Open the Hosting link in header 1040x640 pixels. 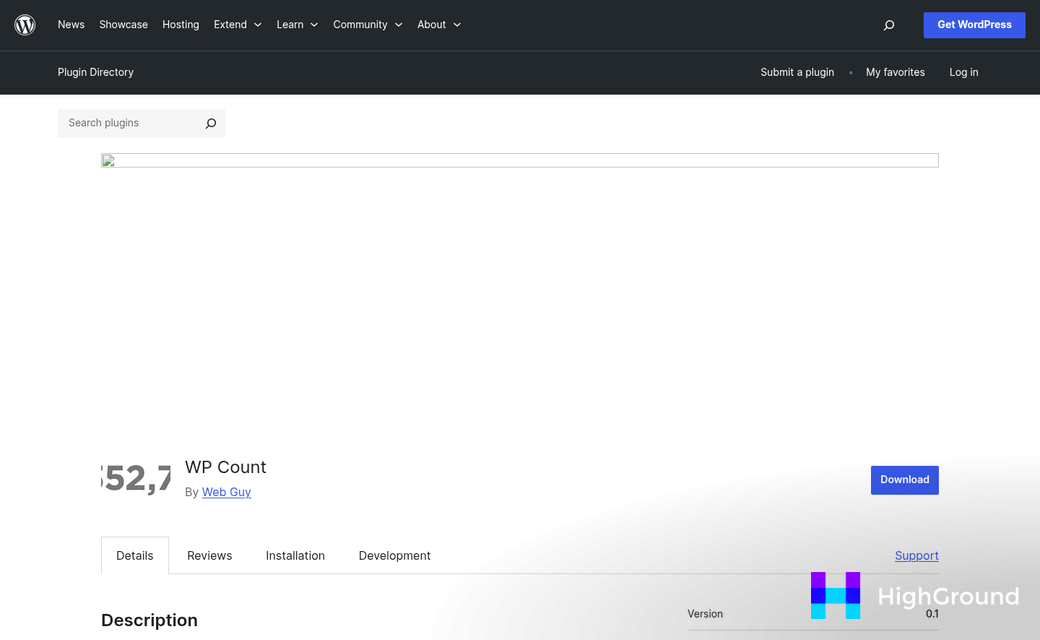[180, 25]
